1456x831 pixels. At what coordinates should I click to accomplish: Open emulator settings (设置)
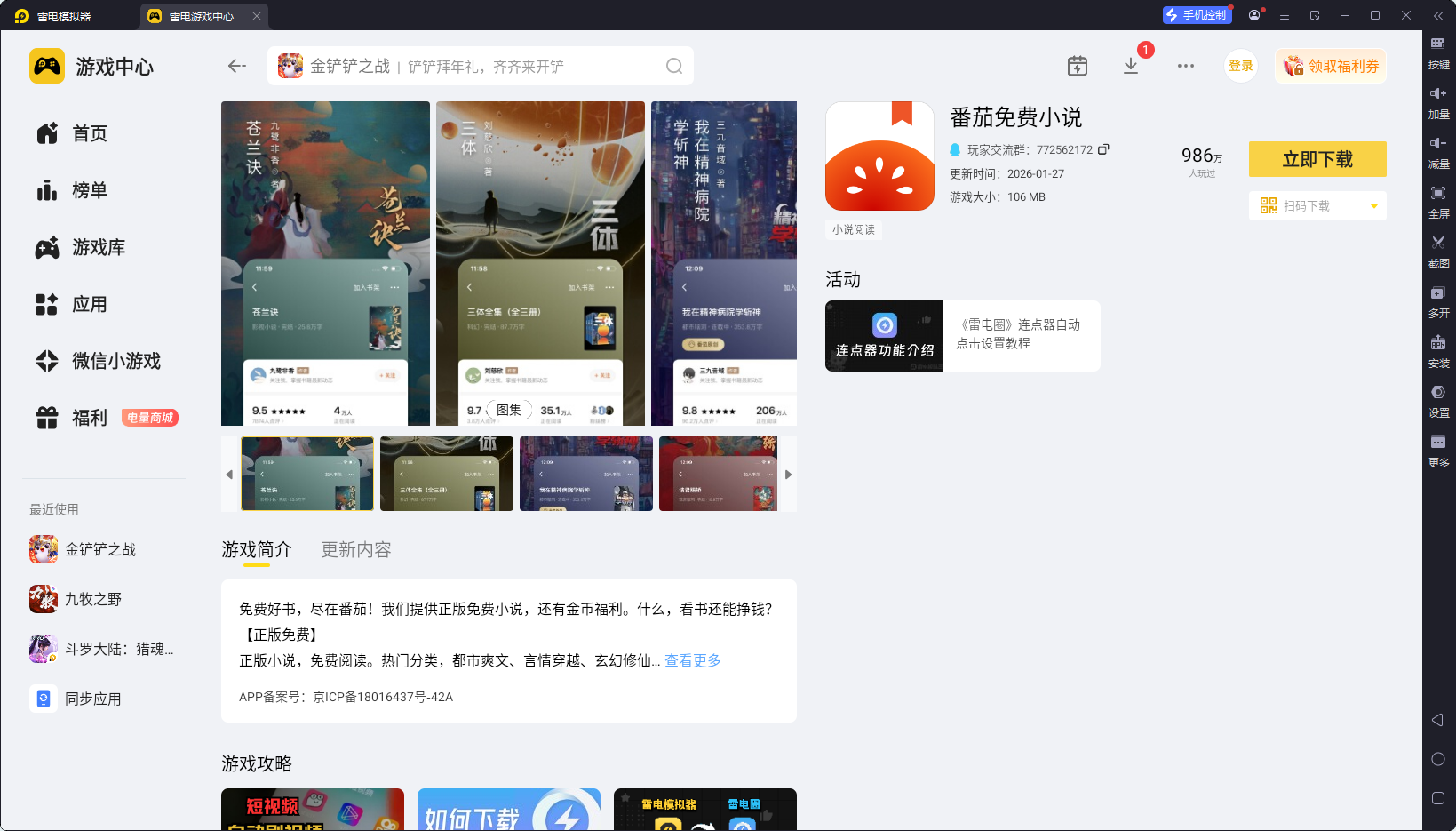click(1438, 402)
